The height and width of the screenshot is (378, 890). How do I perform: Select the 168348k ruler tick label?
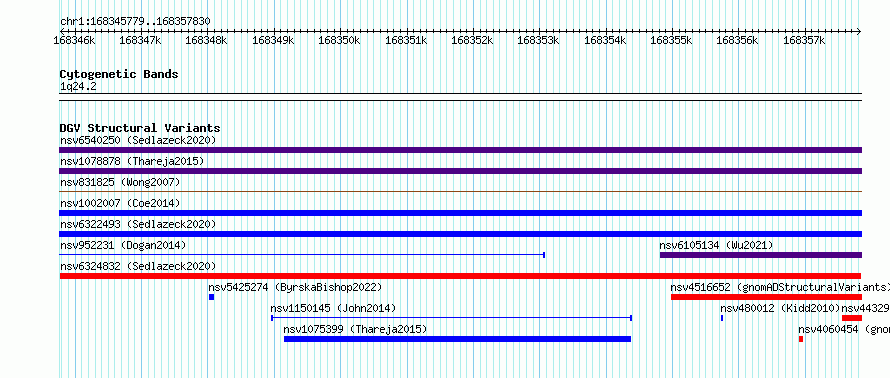pyautogui.click(x=207, y=40)
